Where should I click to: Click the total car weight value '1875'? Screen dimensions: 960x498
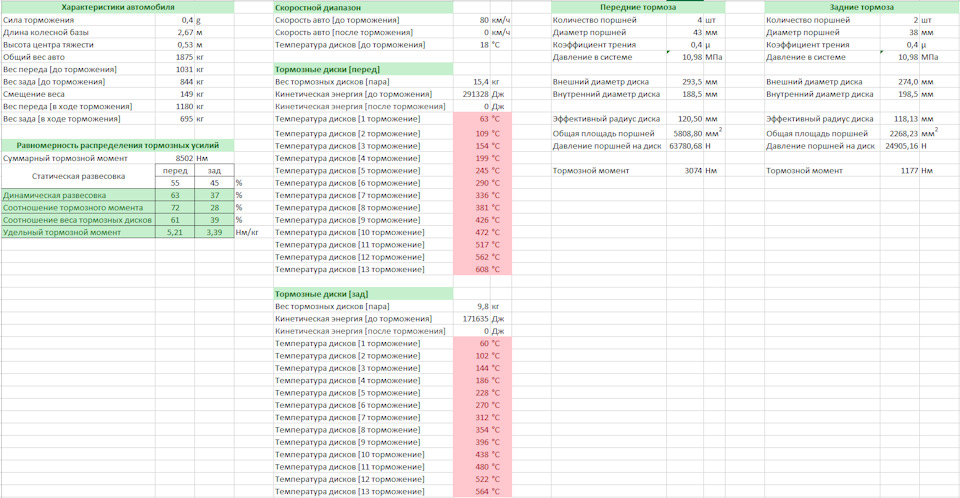pyautogui.click(x=174, y=57)
